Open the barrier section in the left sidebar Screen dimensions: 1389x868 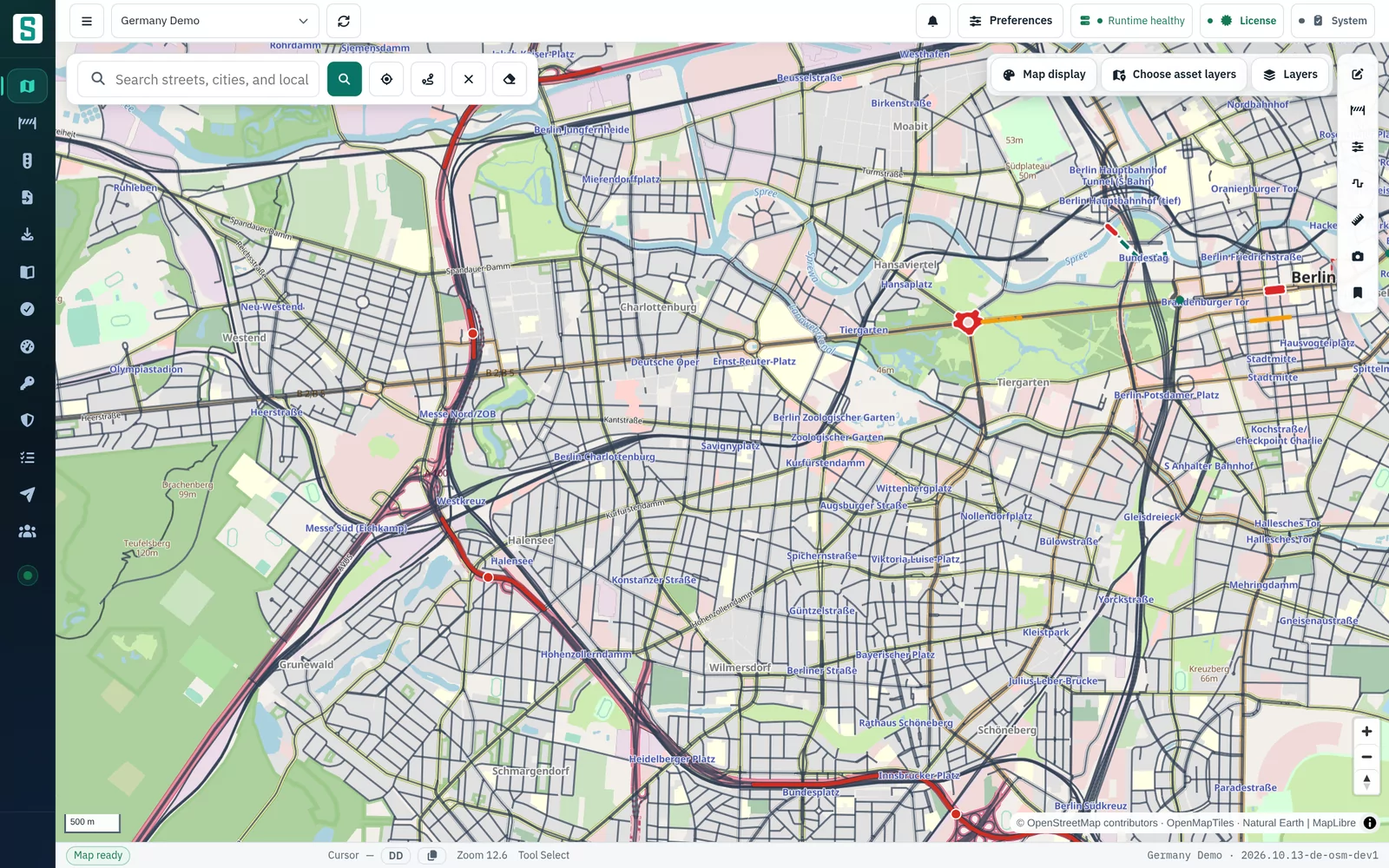click(28, 123)
